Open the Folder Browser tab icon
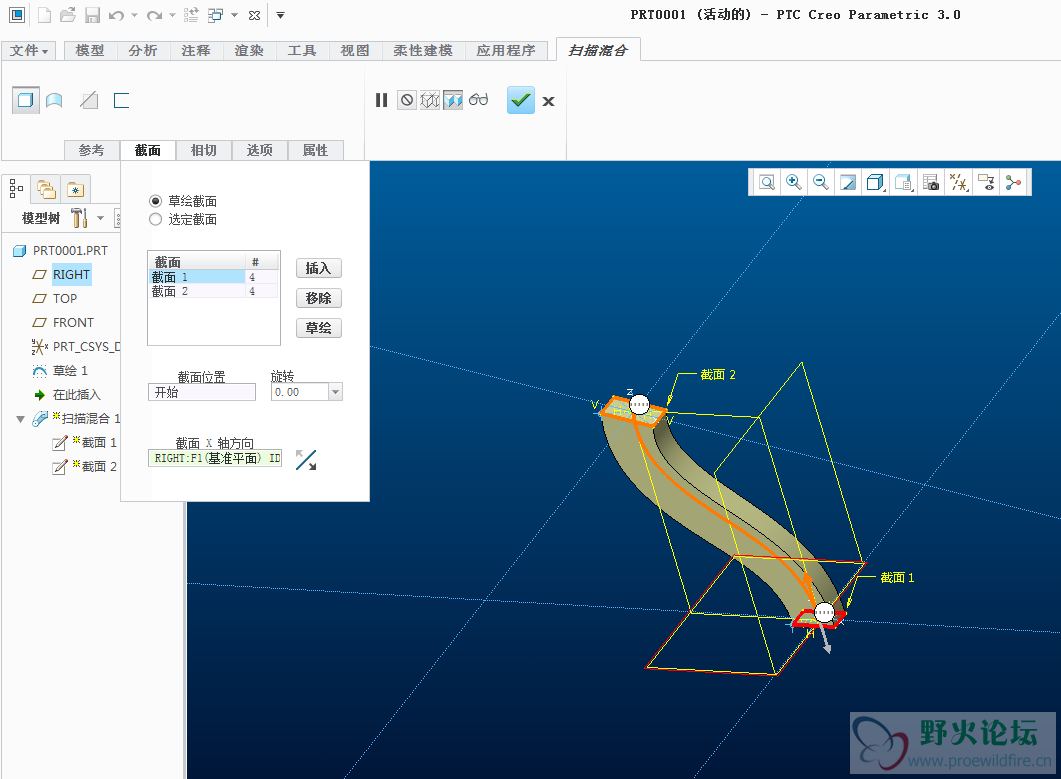The height and width of the screenshot is (779, 1061). point(46,190)
